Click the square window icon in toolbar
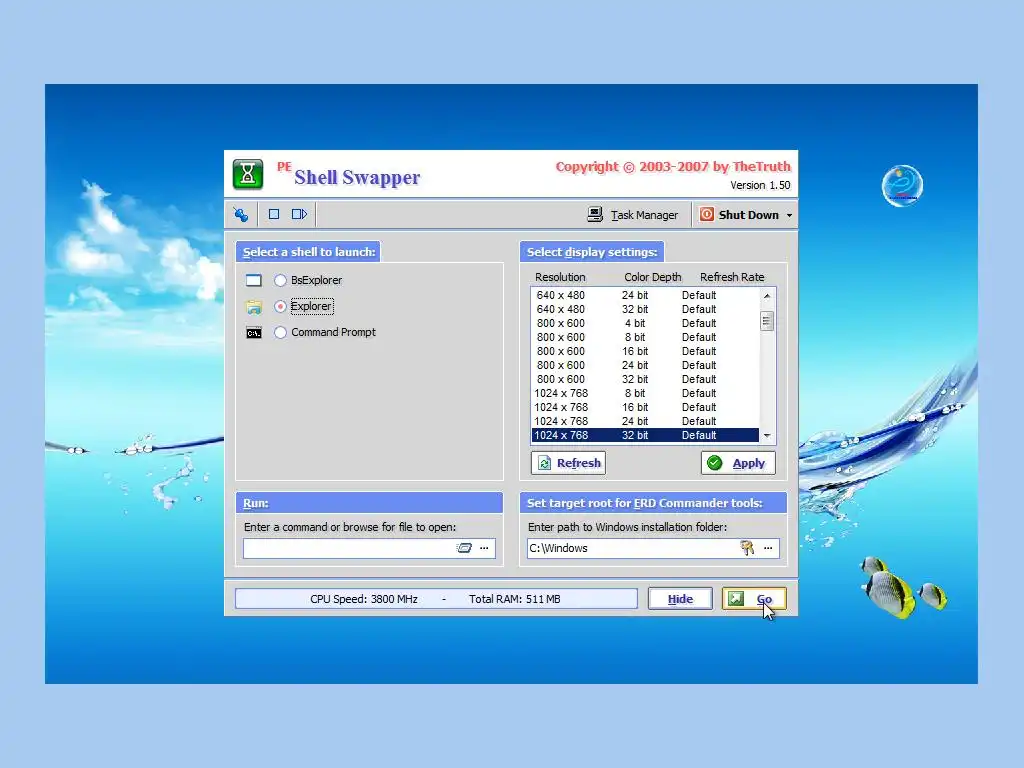Screen dimensions: 1024x768 pos(274,214)
